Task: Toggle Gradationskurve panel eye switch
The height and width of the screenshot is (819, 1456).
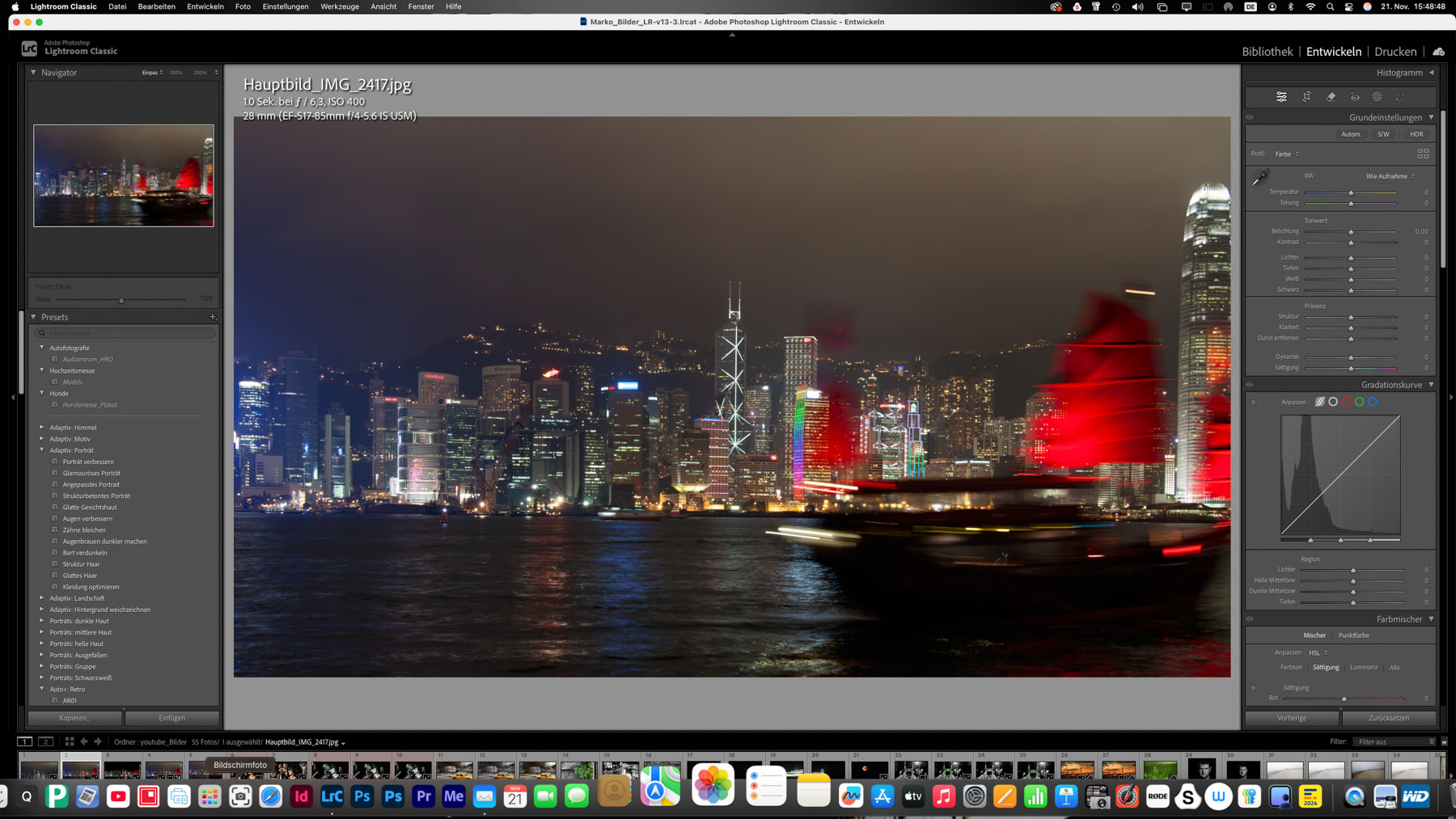Action: (x=1250, y=385)
